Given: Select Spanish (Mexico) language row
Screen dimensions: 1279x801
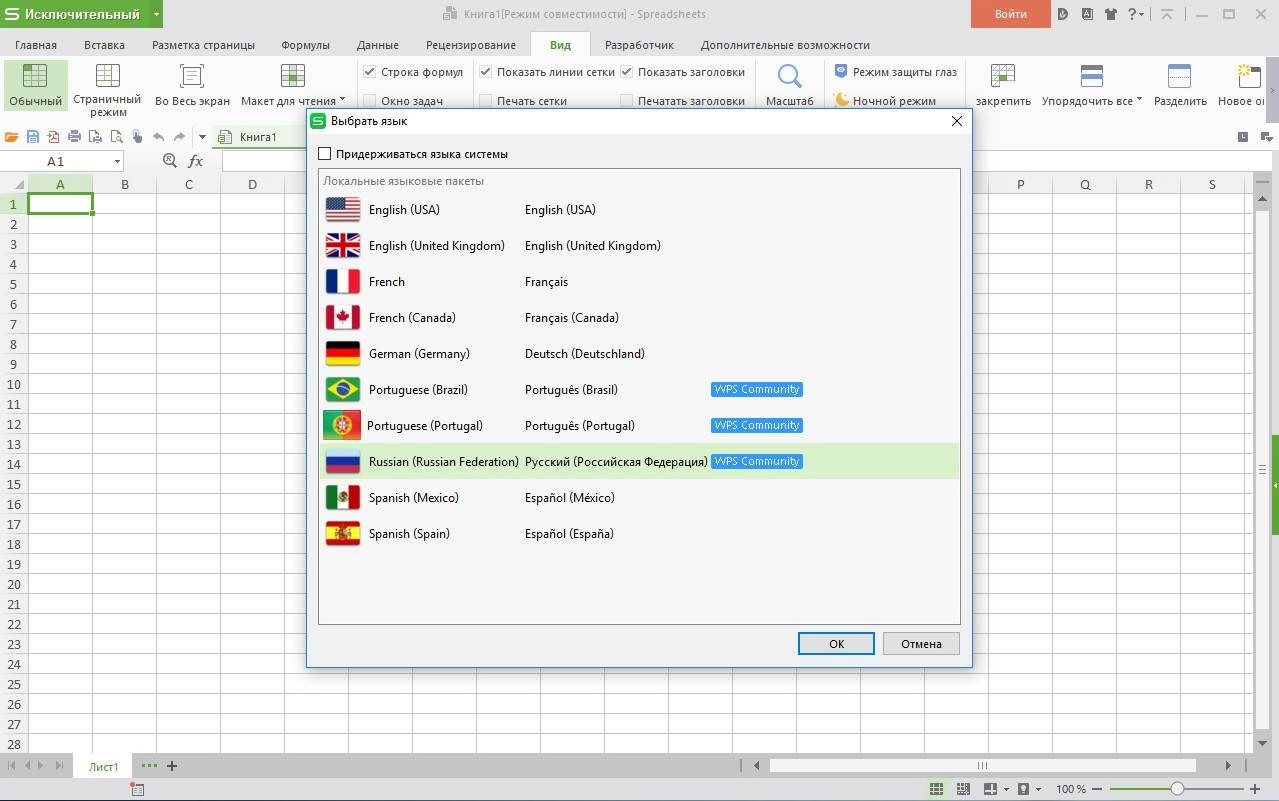Looking at the screenshot, I should point(639,498).
